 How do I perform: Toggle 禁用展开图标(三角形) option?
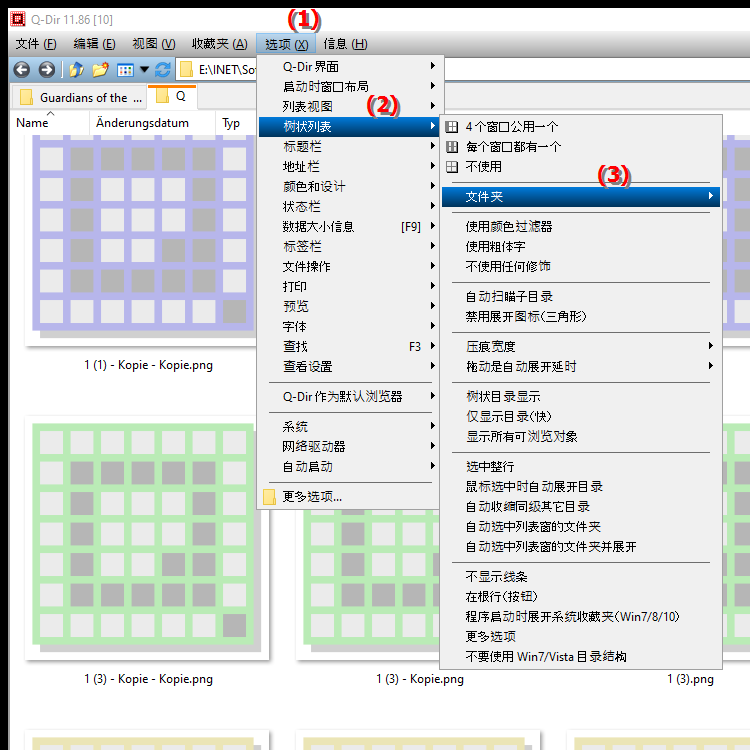point(581,317)
